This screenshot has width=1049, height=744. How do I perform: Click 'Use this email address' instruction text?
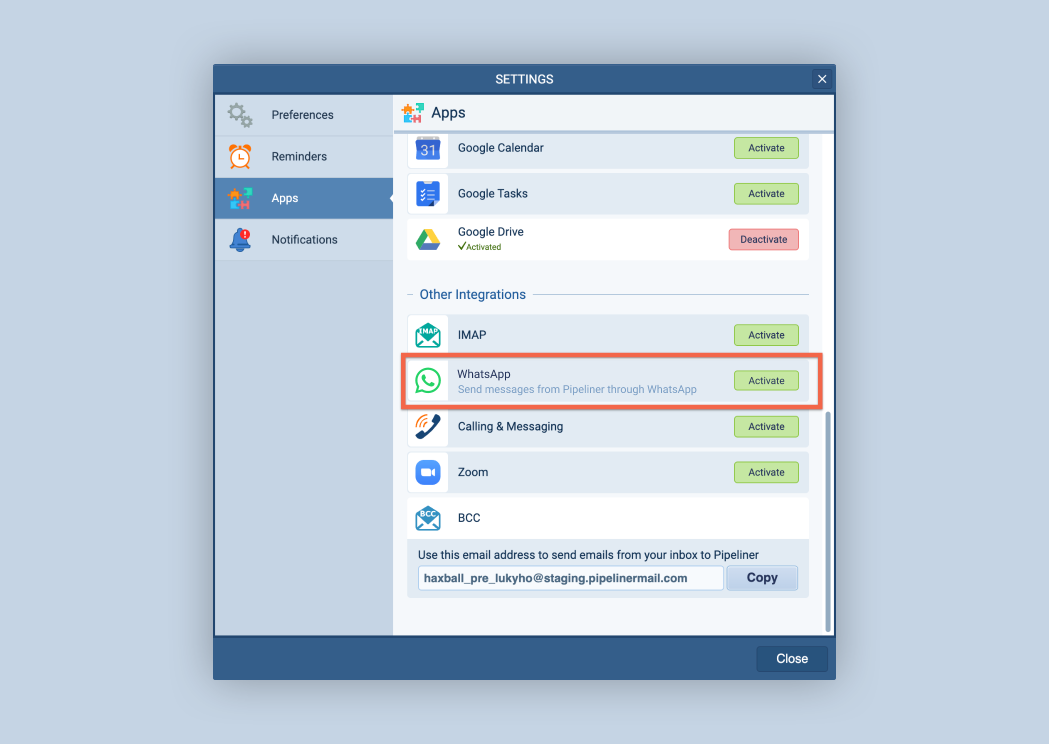(588, 555)
